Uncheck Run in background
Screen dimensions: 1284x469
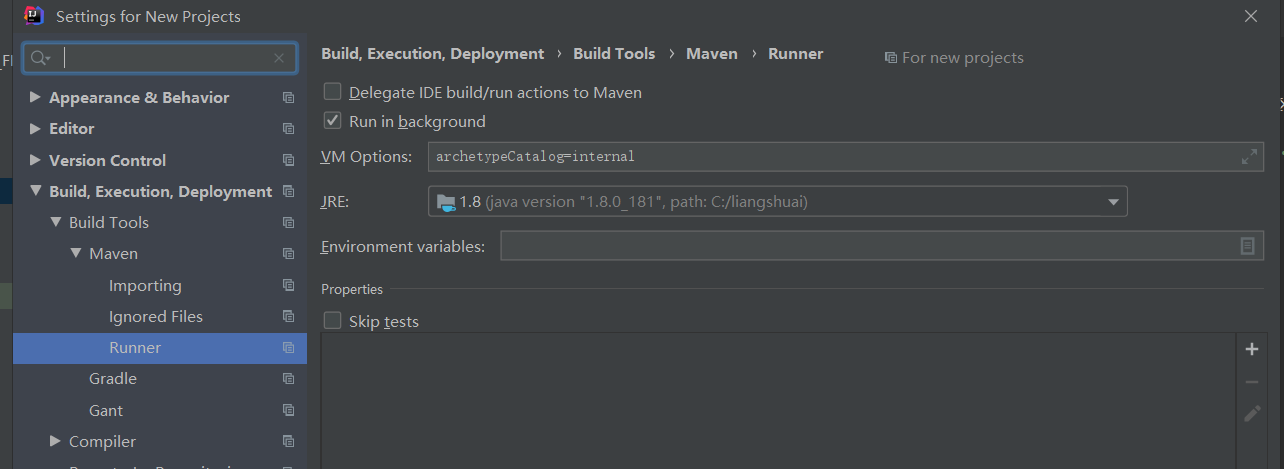tap(333, 121)
